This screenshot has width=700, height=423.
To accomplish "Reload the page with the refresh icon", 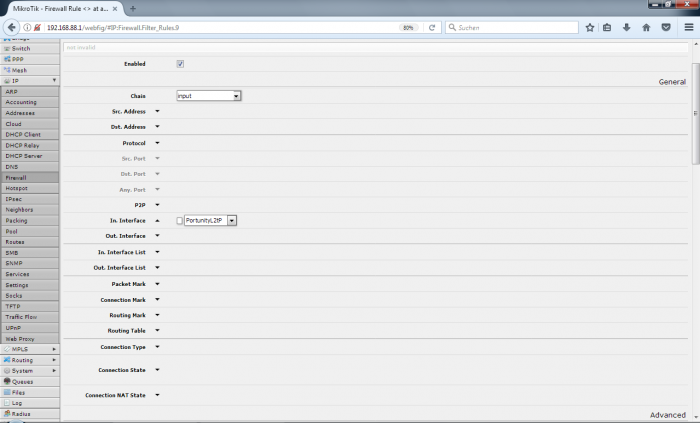I will click(x=432, y=27).
